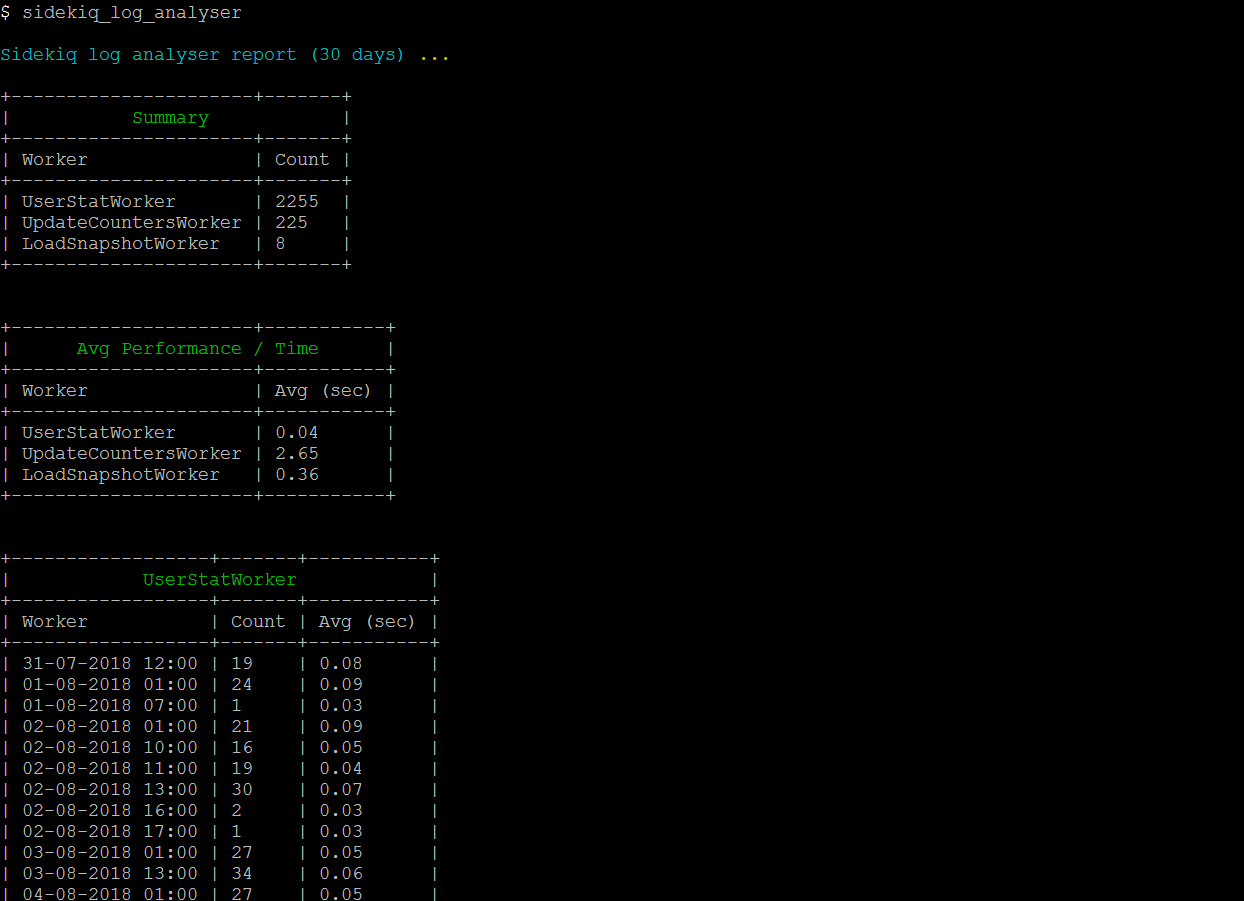Click count 16 in 02-08-2018 10:00 row

[242, 748]
